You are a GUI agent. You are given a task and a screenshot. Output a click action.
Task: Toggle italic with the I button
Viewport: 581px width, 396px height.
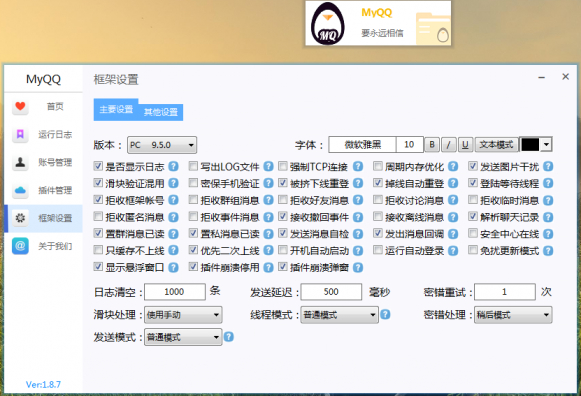[449, 145]
